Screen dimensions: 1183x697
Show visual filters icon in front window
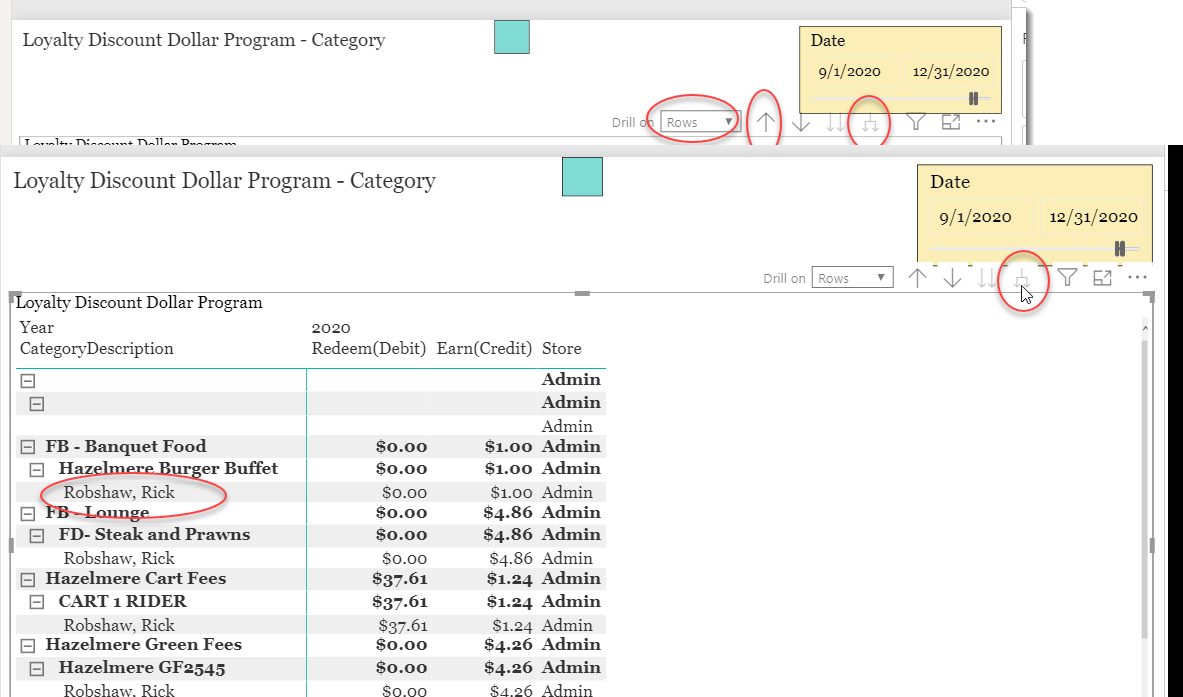[1067, 278]
